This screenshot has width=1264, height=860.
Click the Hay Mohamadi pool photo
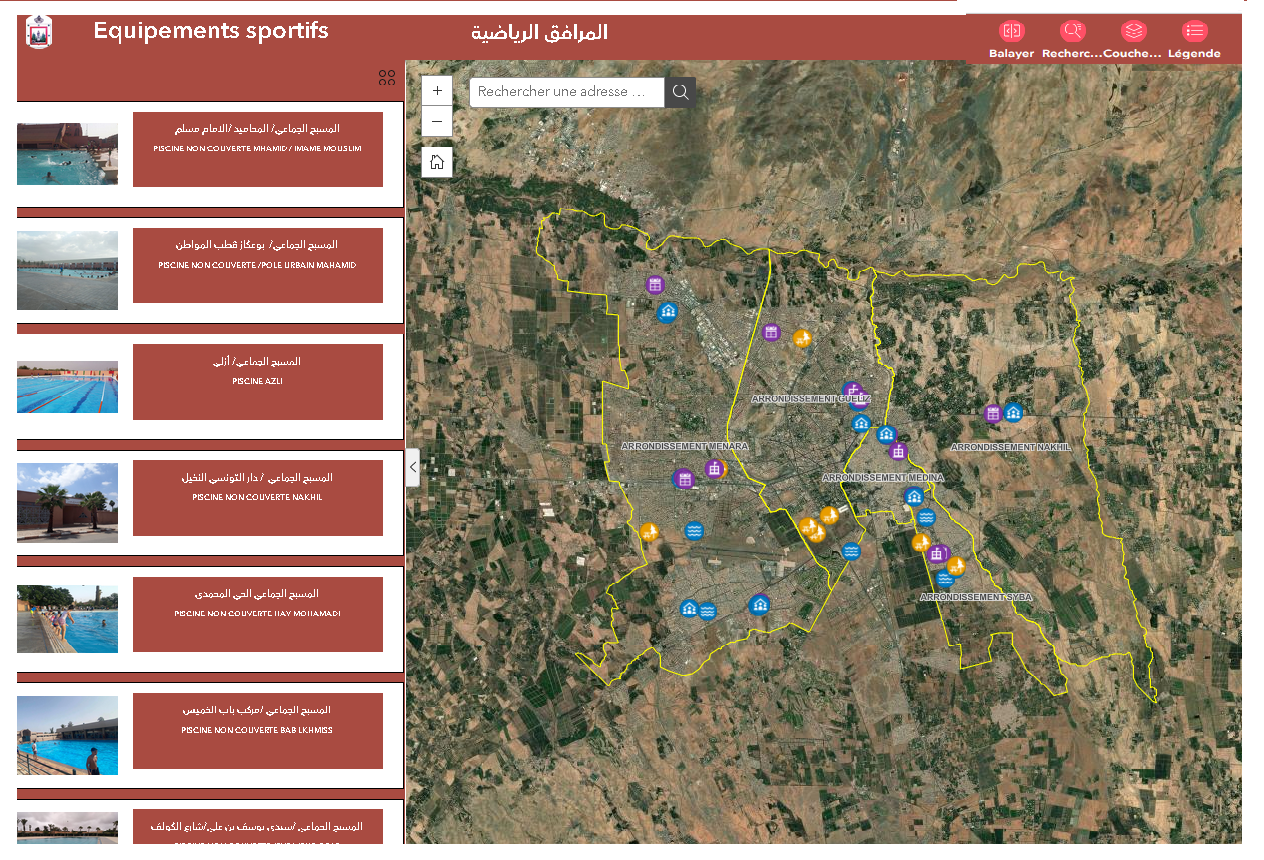[67, 619]
